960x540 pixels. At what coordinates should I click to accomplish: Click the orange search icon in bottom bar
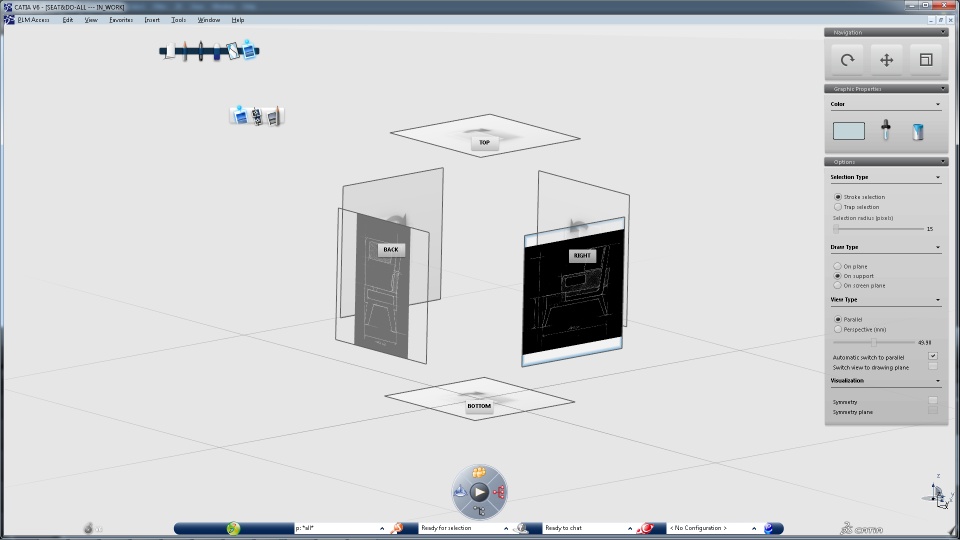click(x=397, y=528)
